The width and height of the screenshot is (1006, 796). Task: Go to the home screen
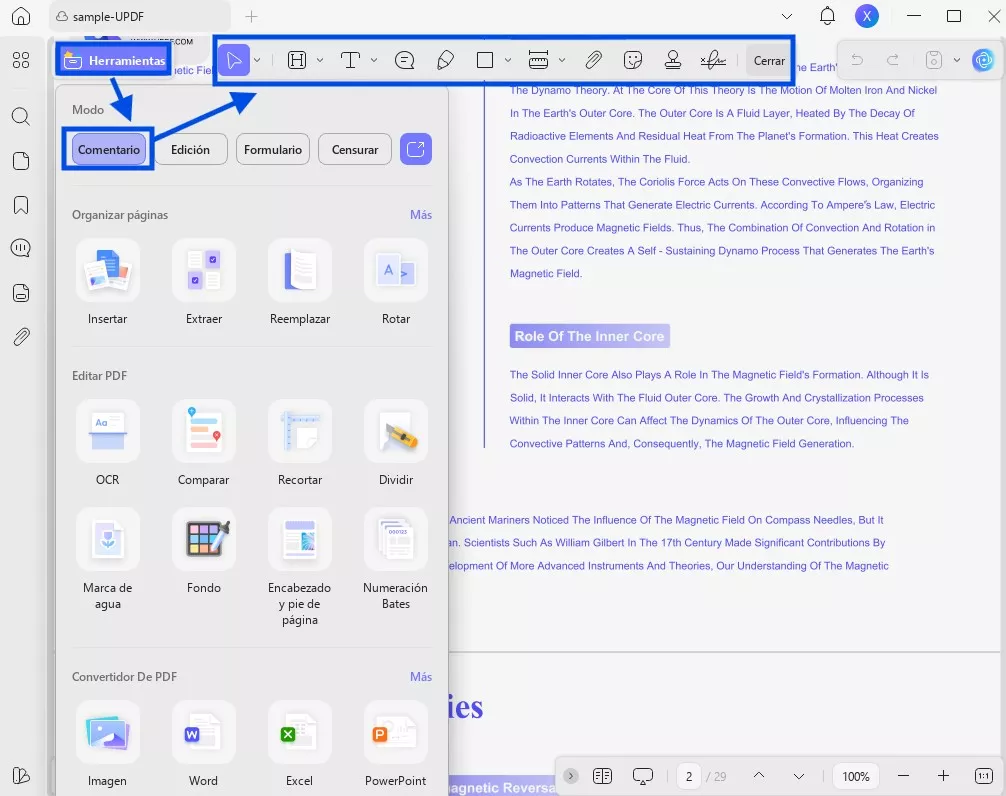pyautogui.click(x=21, y=16)
